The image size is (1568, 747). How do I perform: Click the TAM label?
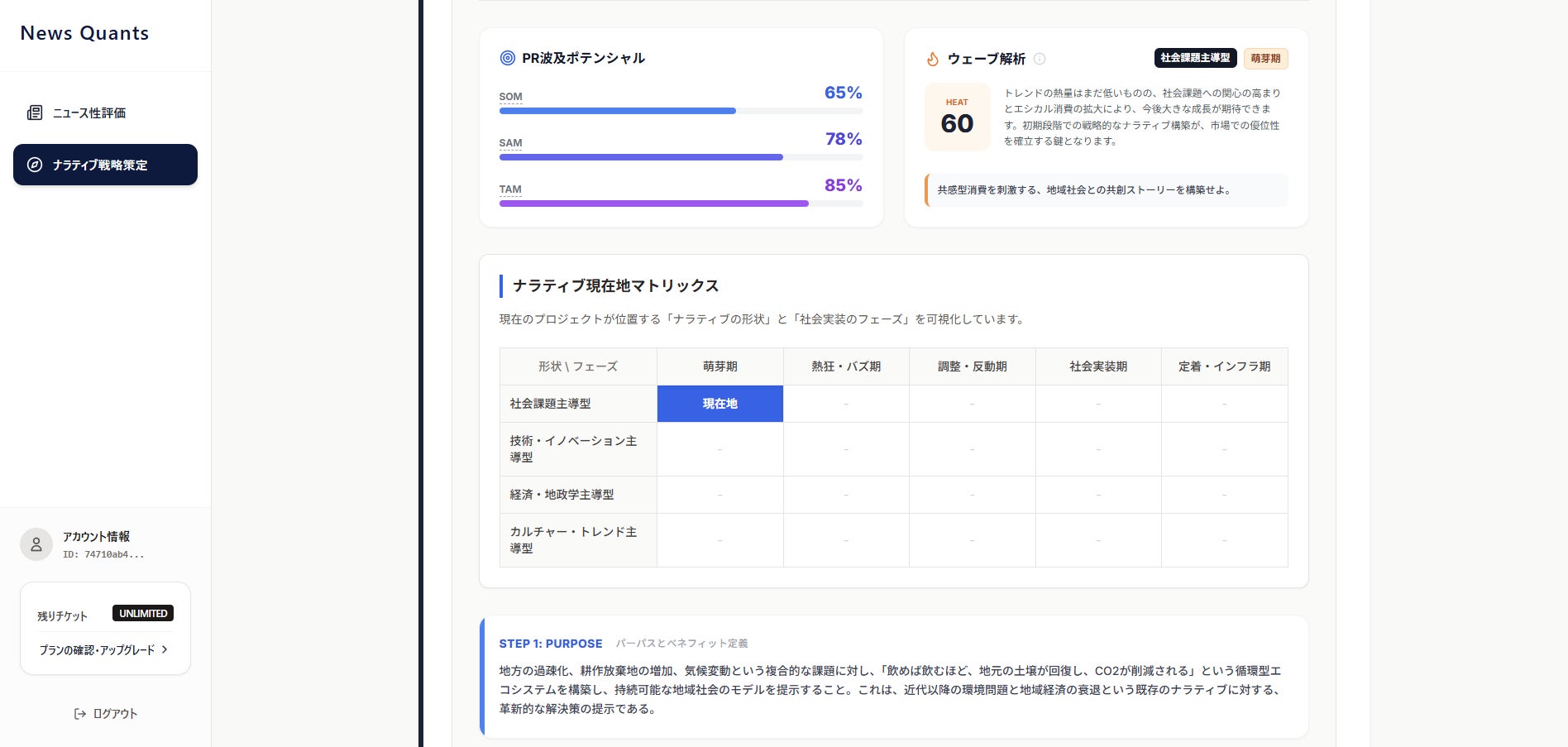point(510,189)
